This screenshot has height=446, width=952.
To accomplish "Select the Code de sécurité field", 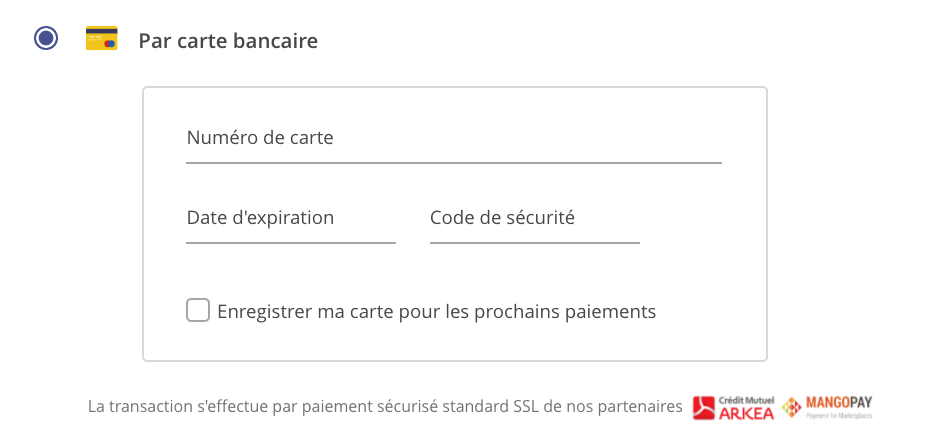I will point(534,218).
